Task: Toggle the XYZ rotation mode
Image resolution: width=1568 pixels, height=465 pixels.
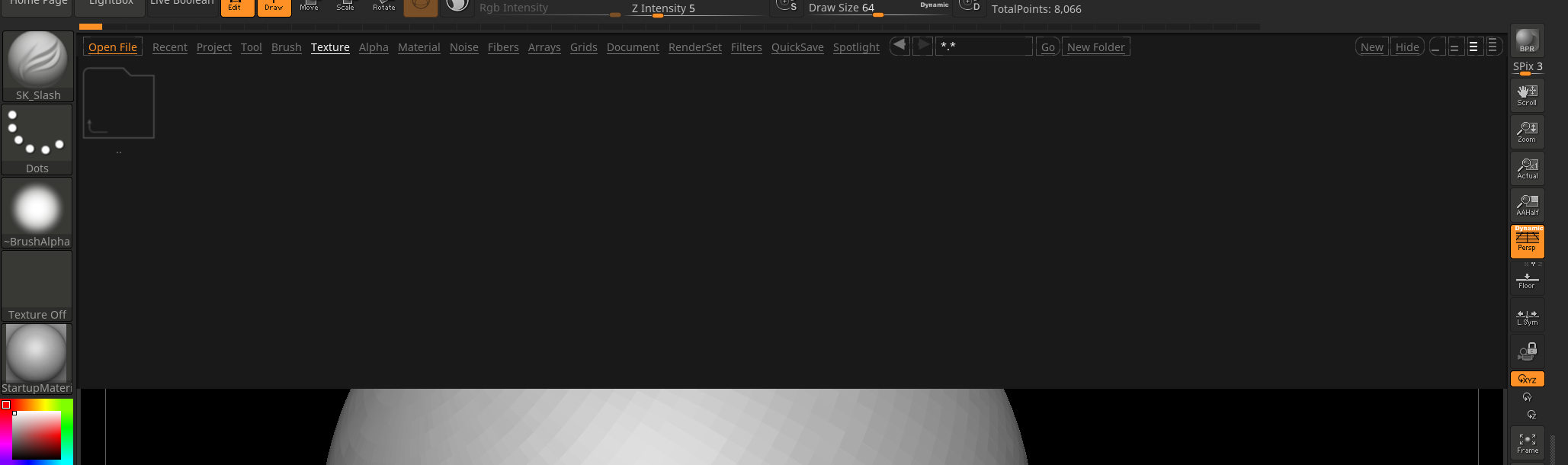Action: coord(1527,379)
